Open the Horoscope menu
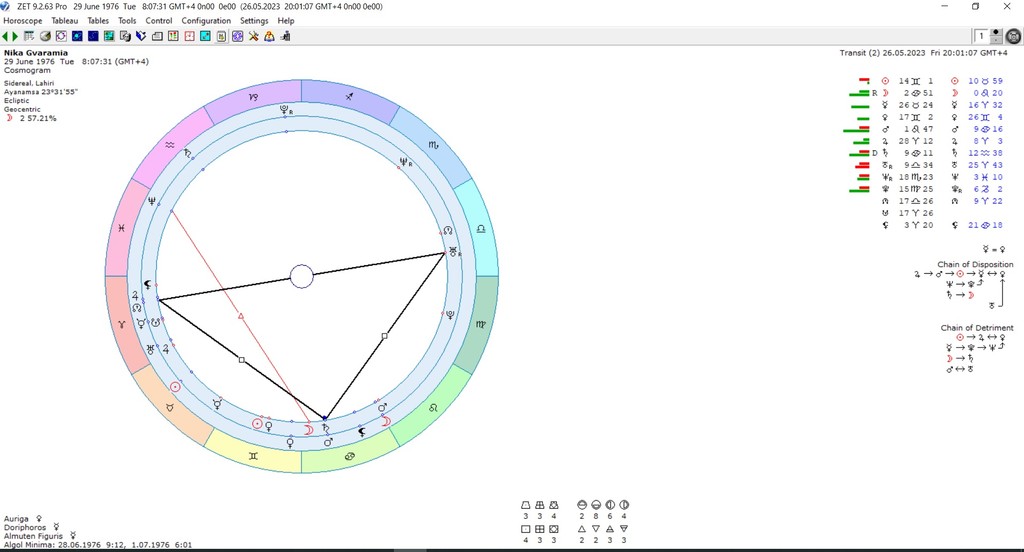 [22, 21]
